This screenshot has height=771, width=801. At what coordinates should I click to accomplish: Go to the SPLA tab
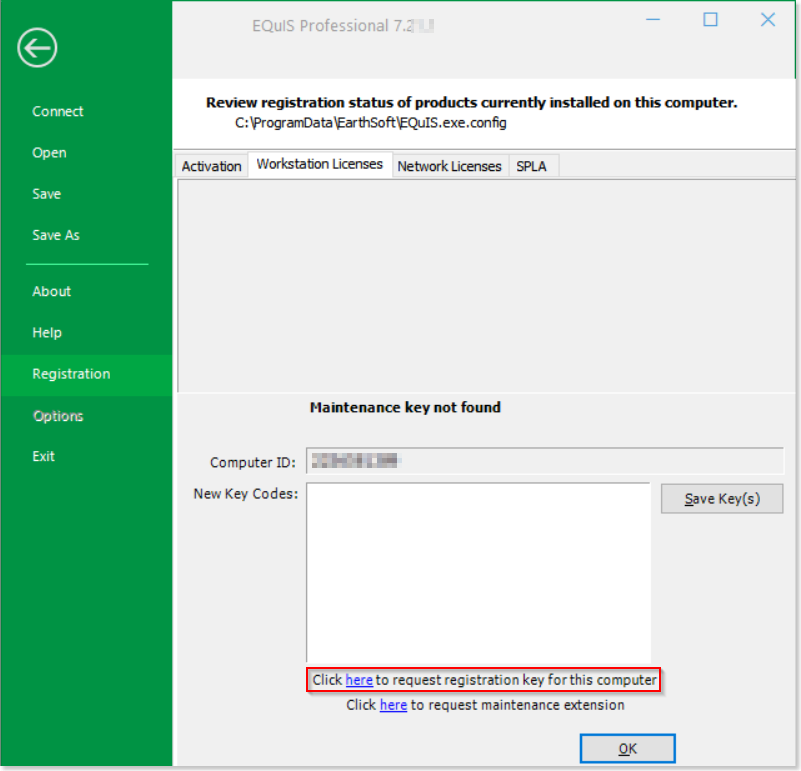pyautogui.click(x=531, y=166)
